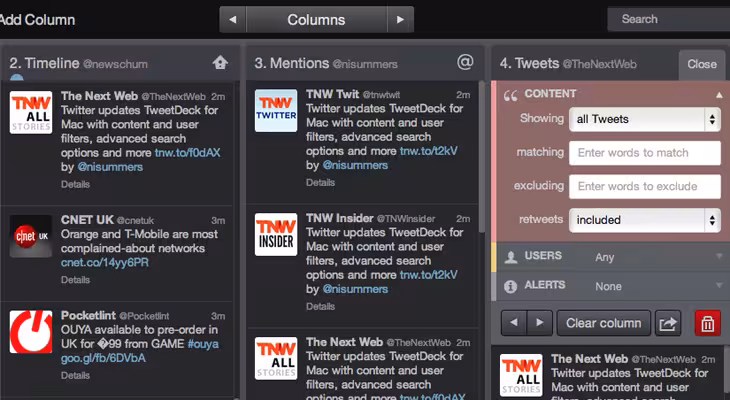Go to previous columns with left arrow
This screenshot has width=730, height=400.
pyautogui.click(x=233, y=20)
